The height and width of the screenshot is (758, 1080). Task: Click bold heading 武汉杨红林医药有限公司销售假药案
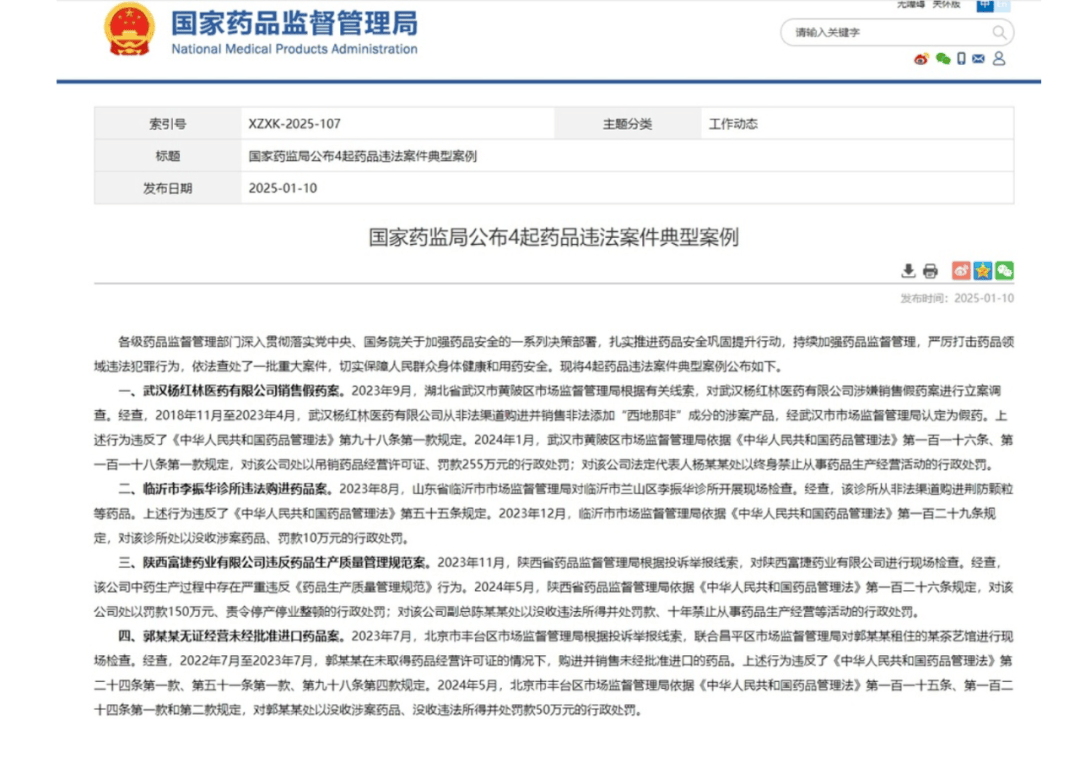[x=241, y=390]
